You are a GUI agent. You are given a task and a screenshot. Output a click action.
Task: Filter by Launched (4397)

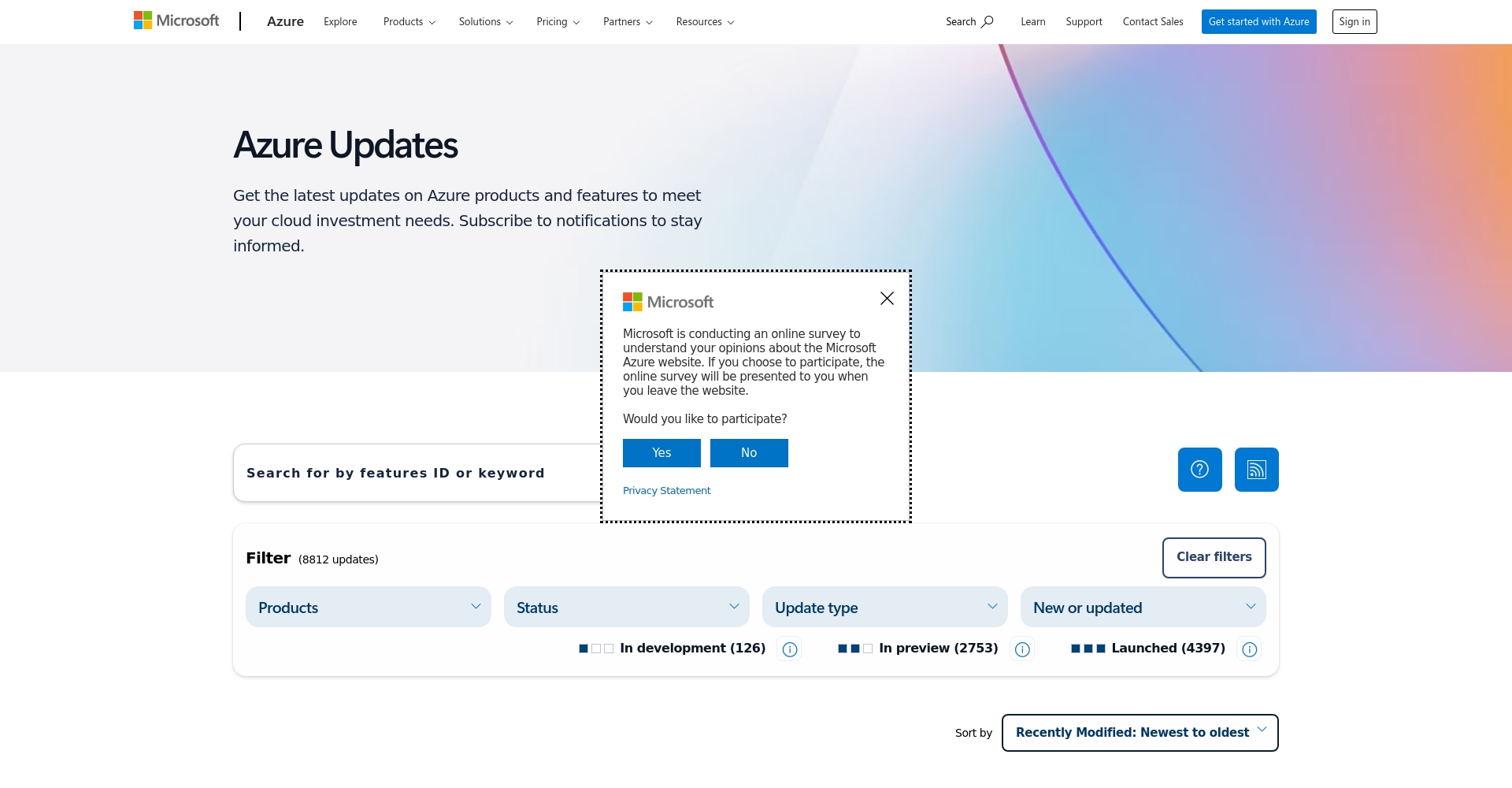1148,649
